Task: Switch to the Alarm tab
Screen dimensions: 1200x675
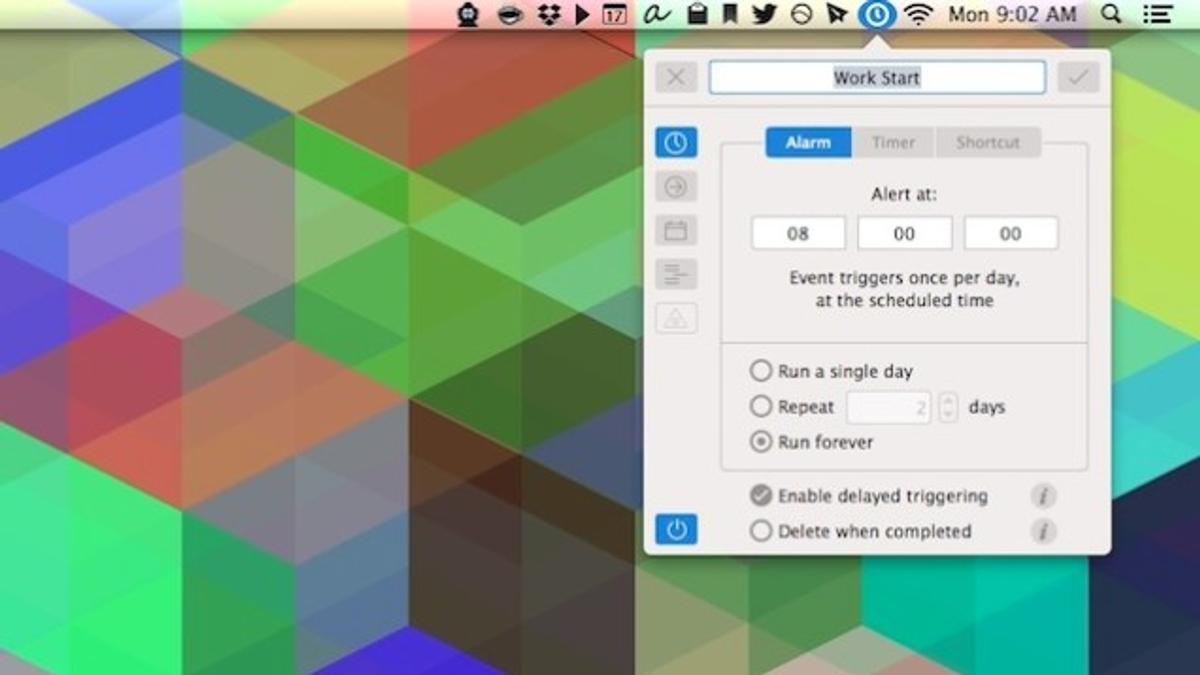Action: [x=808, y=142]
